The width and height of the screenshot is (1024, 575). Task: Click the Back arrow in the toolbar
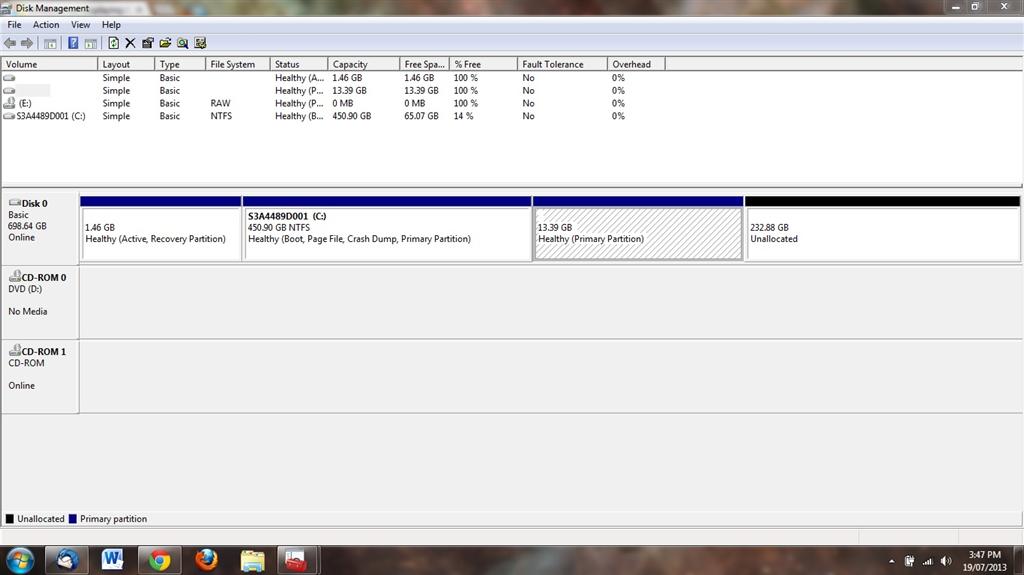pos(10,43)
